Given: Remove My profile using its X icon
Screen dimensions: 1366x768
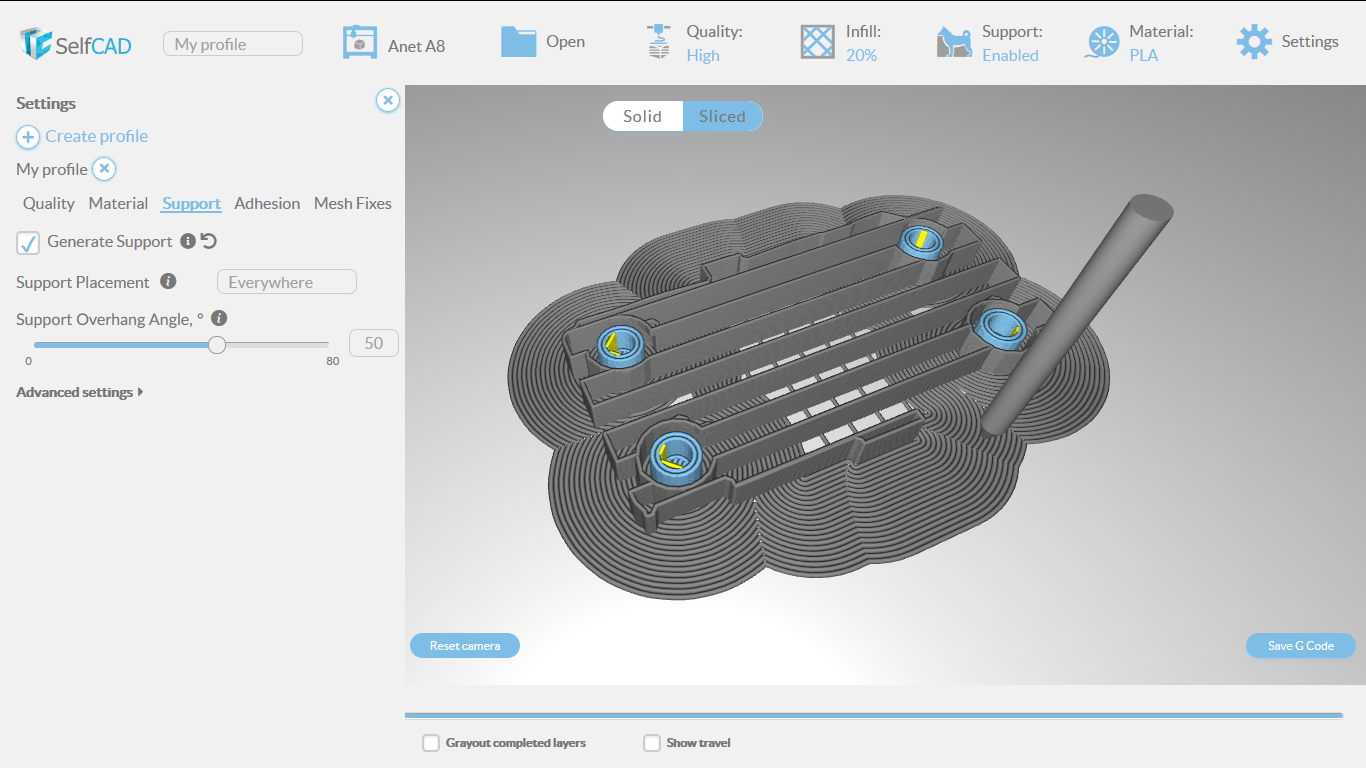Looking at the screenshot, I should 104,169.
